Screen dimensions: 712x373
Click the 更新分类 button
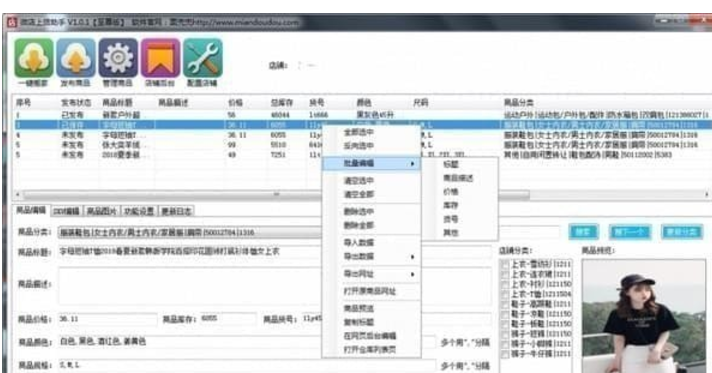pyautogui.click(x=682, y=232)
